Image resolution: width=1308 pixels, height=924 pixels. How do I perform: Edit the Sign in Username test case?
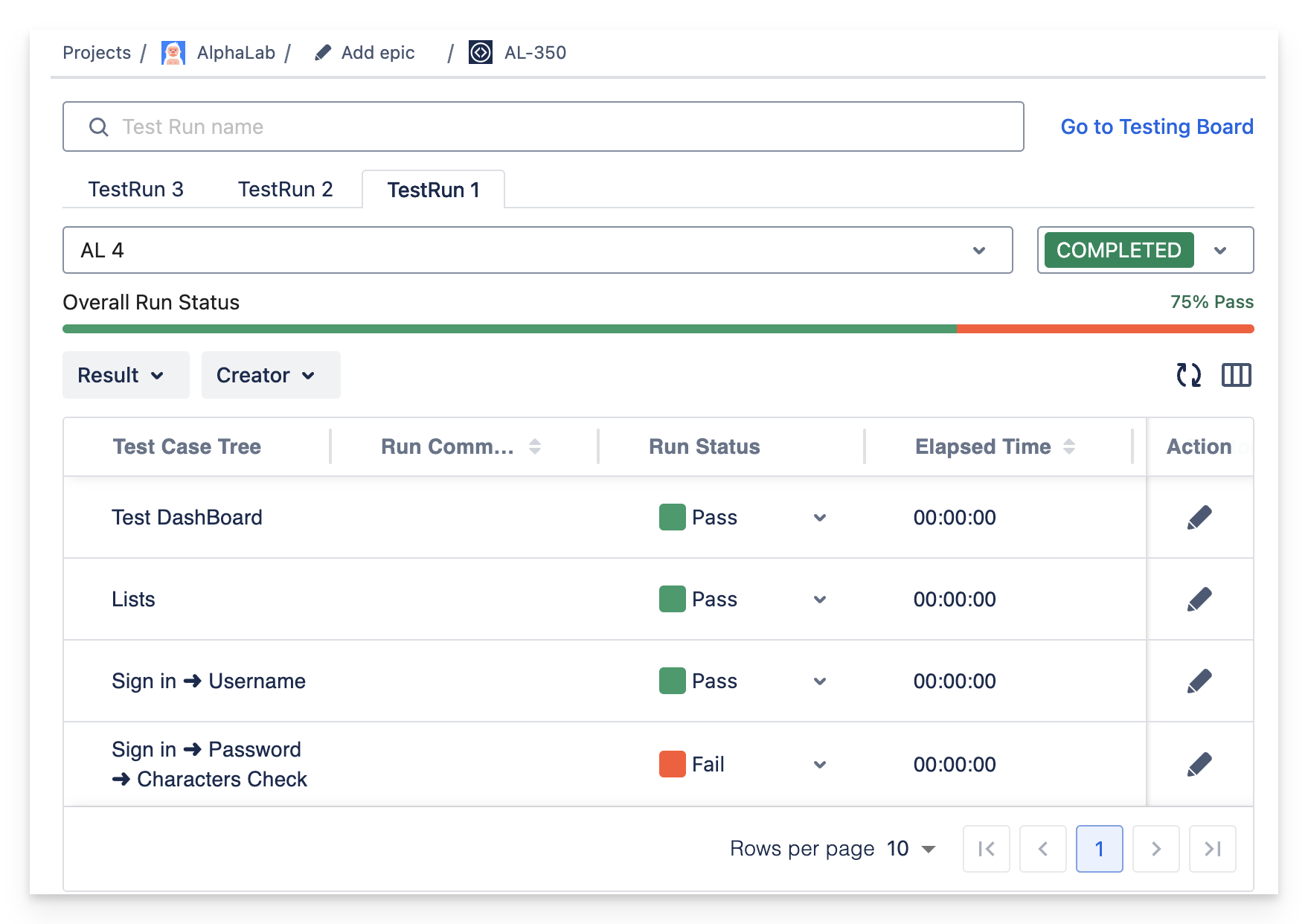tap(1199, 681)
